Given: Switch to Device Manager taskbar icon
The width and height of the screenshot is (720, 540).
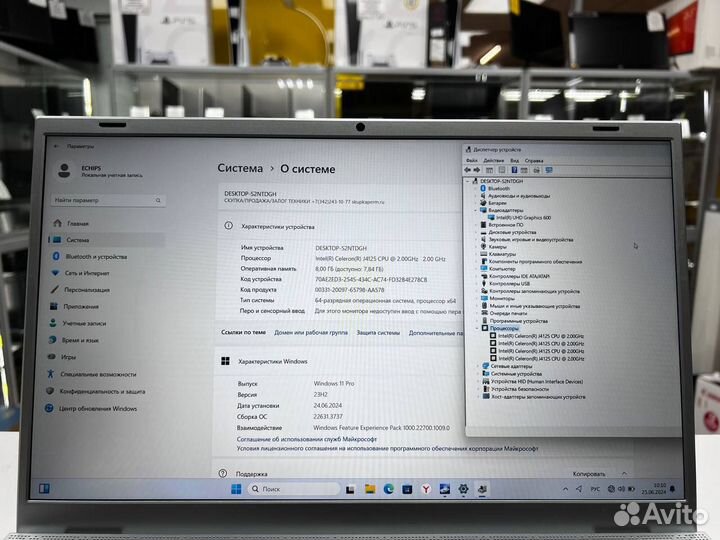Looking at the screenshot, I should point(482,489).
